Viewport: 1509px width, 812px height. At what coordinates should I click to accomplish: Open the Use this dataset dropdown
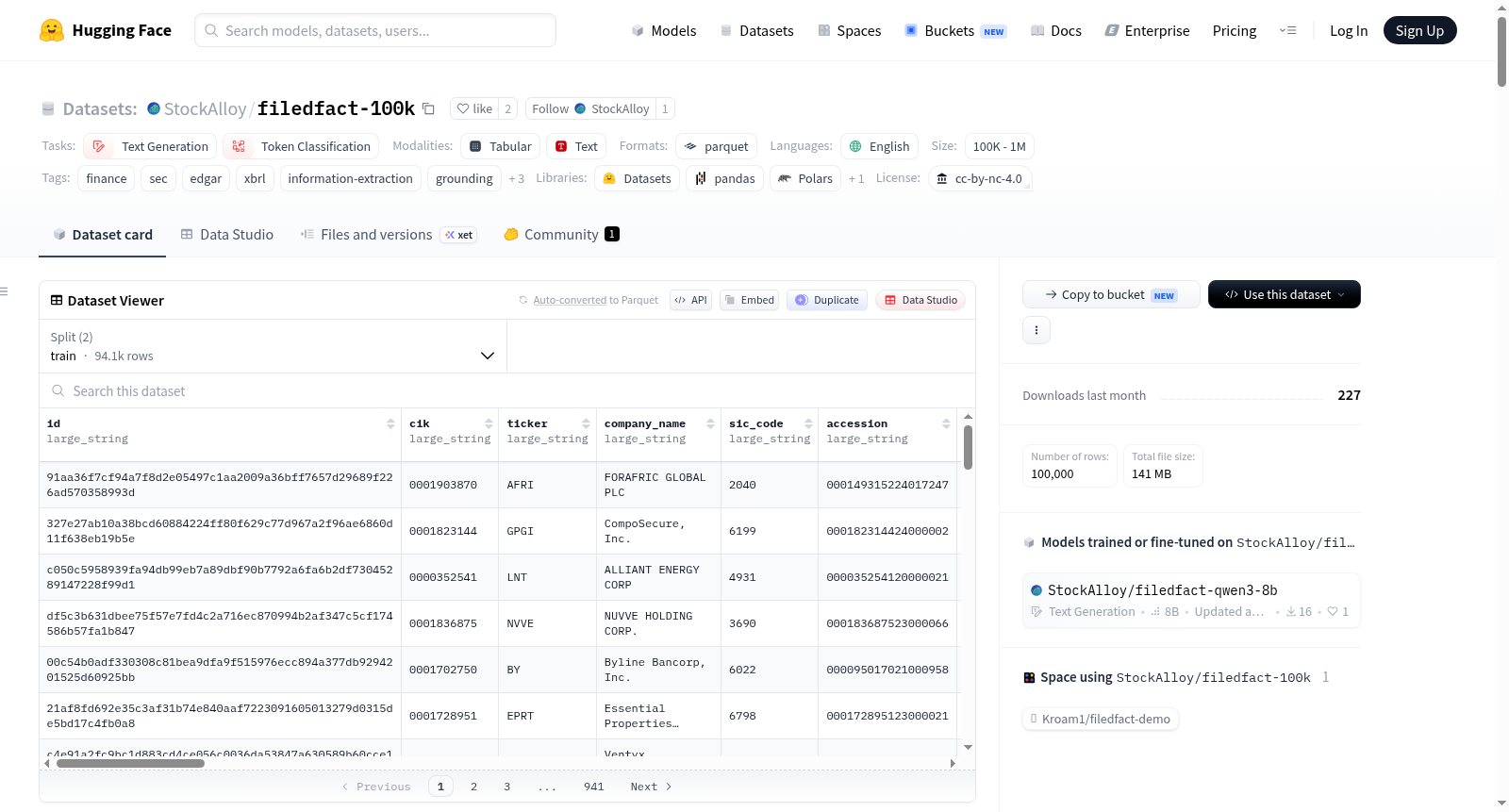click(1284, 294)
